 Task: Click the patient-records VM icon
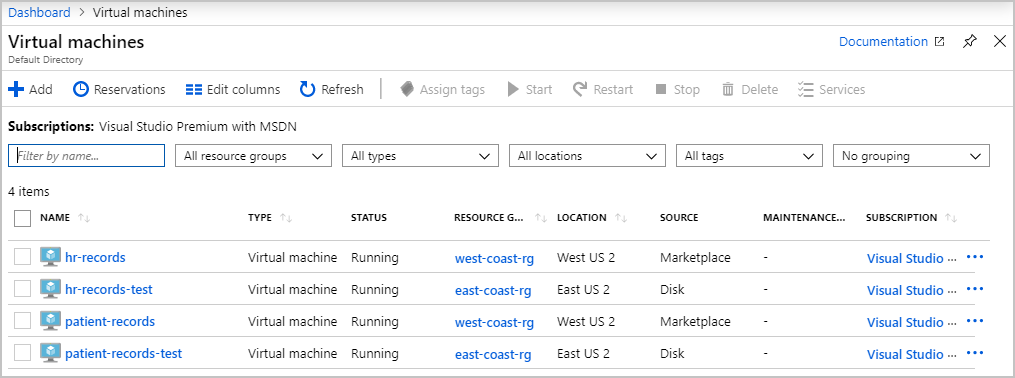tap(50, 321)
